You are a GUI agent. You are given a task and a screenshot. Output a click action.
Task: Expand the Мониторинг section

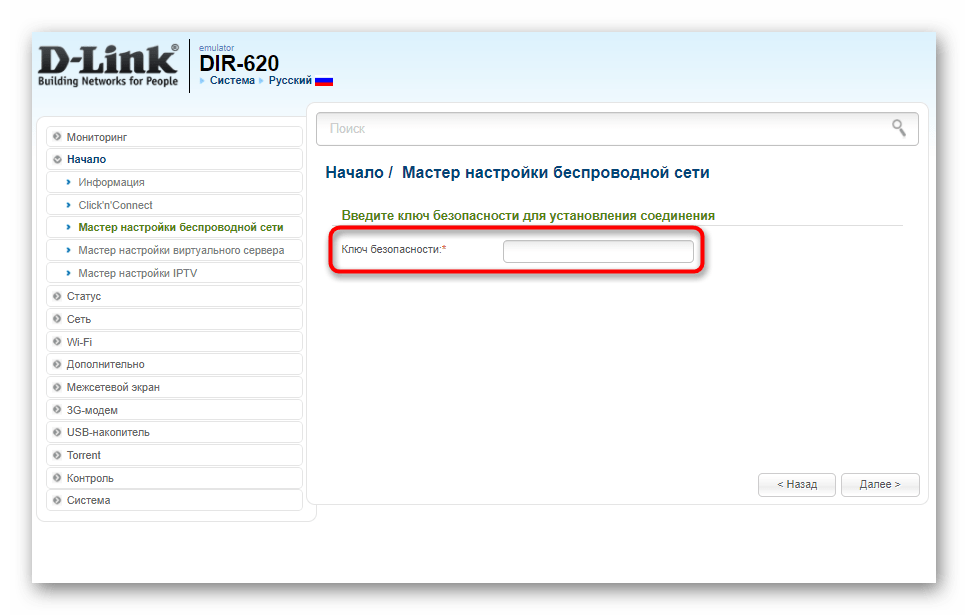(174, 136)
